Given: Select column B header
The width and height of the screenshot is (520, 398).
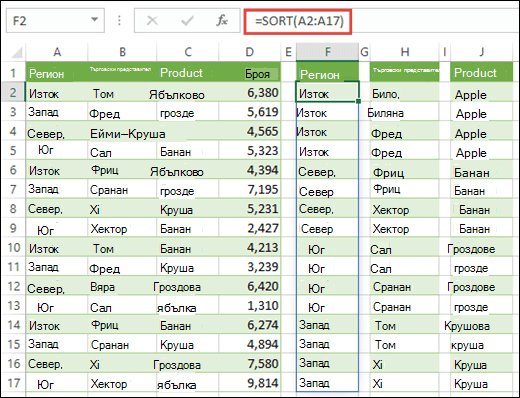Looking at the screenshot, I should [x=122, y=52].
